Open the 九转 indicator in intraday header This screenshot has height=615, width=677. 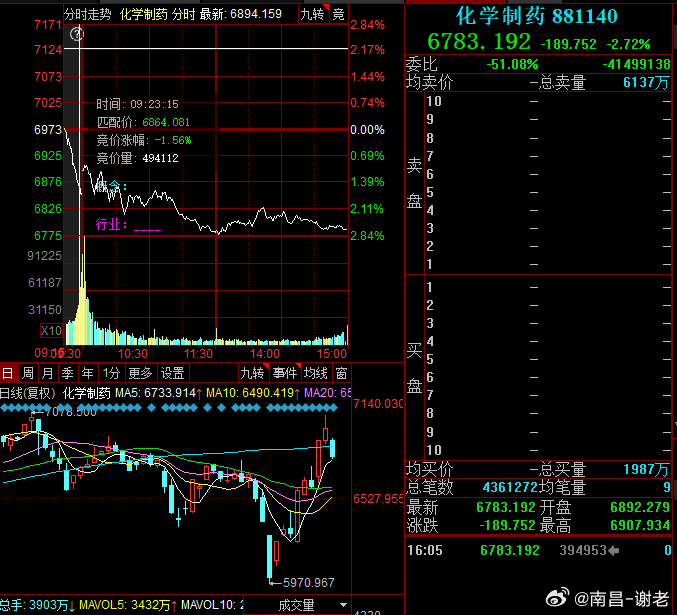313,14
